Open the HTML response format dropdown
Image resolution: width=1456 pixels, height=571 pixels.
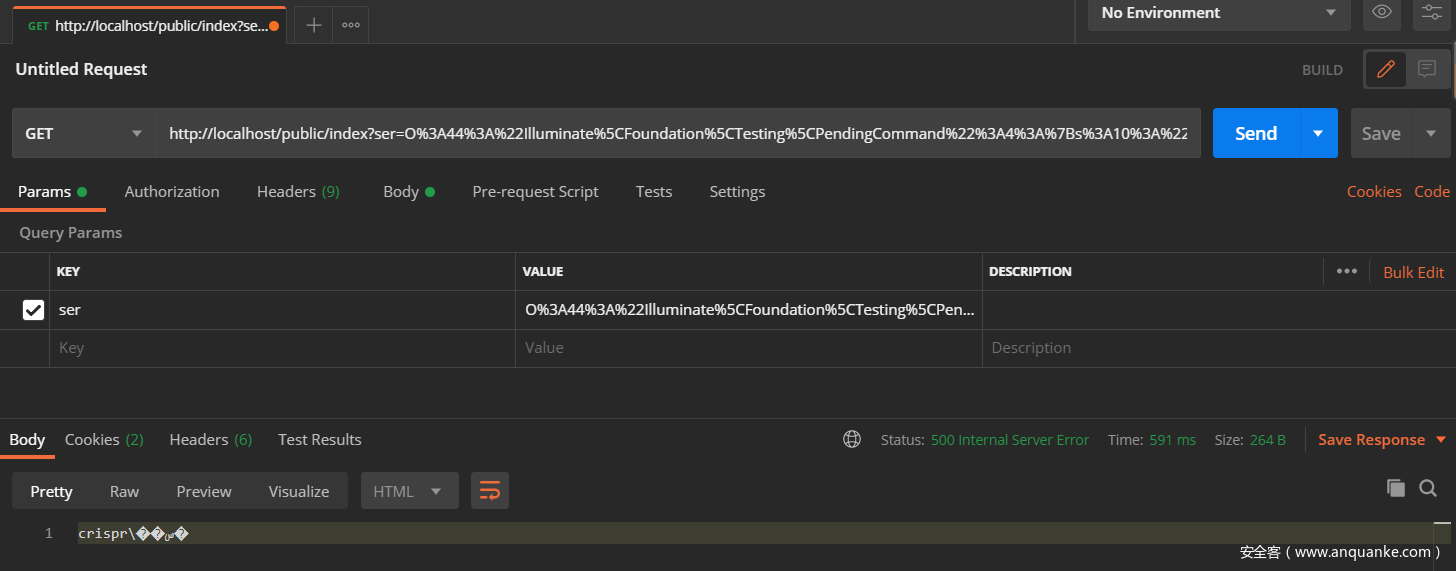(409, 491)
